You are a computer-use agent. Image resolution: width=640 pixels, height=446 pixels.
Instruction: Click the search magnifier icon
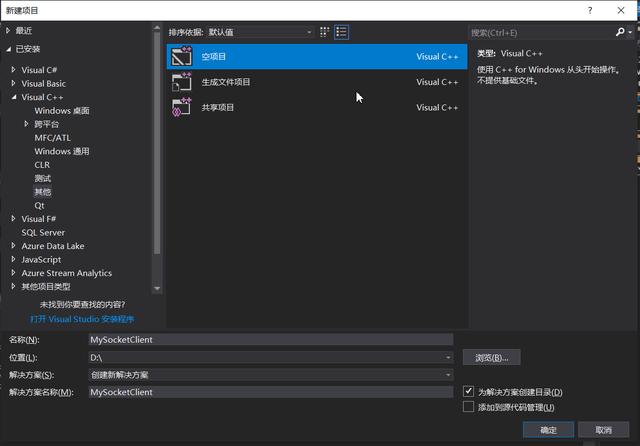coord(620,32)
